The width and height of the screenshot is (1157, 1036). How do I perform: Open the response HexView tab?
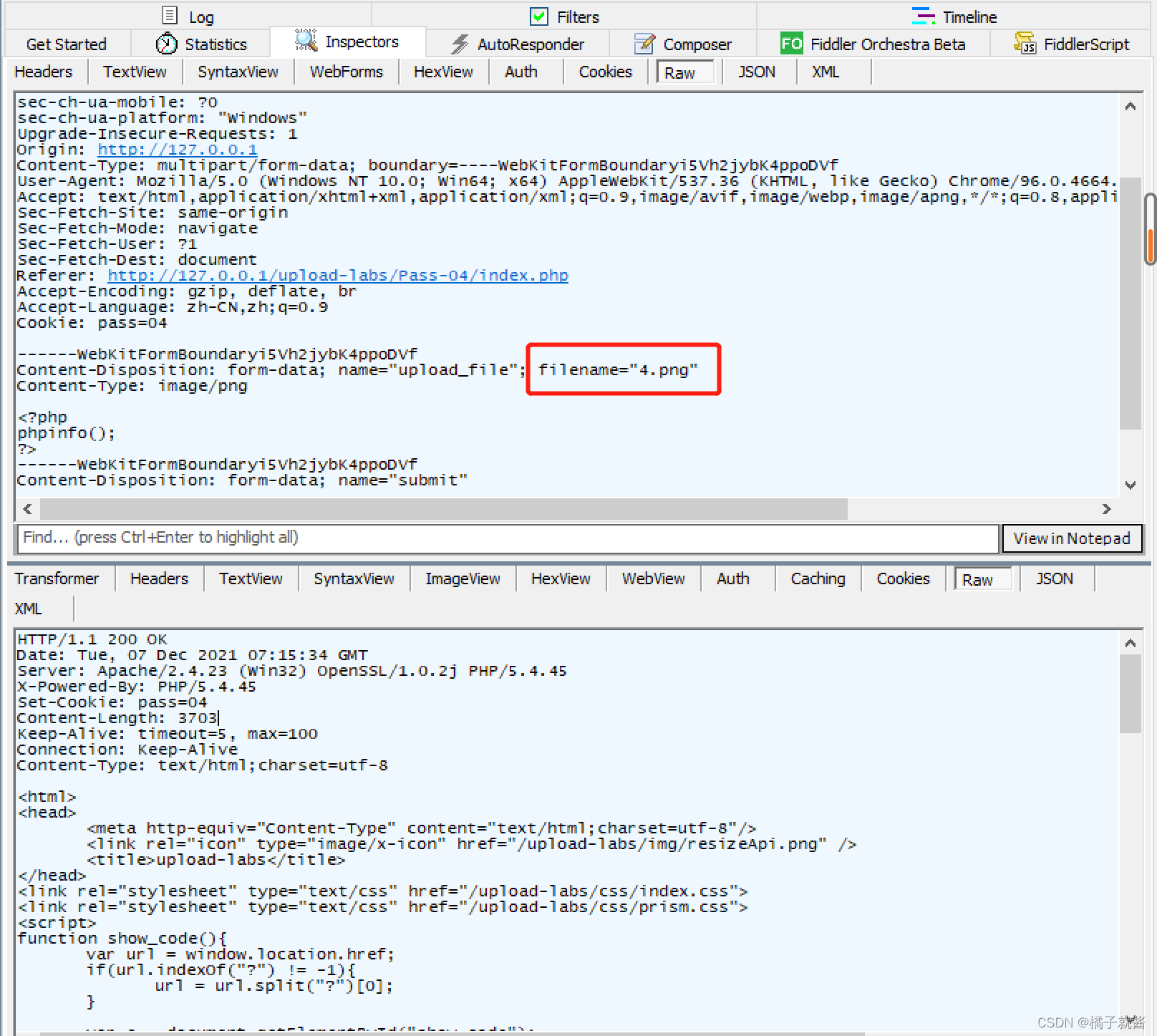coord(561,578)
